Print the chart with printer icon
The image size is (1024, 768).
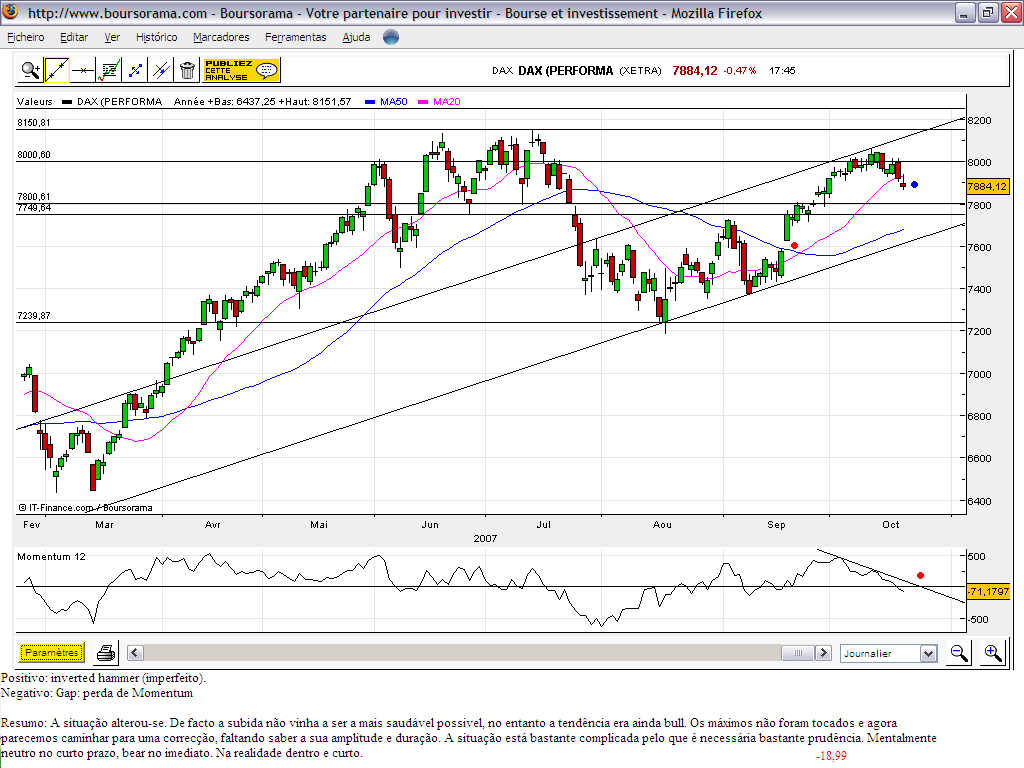click(x=106, y=652)
